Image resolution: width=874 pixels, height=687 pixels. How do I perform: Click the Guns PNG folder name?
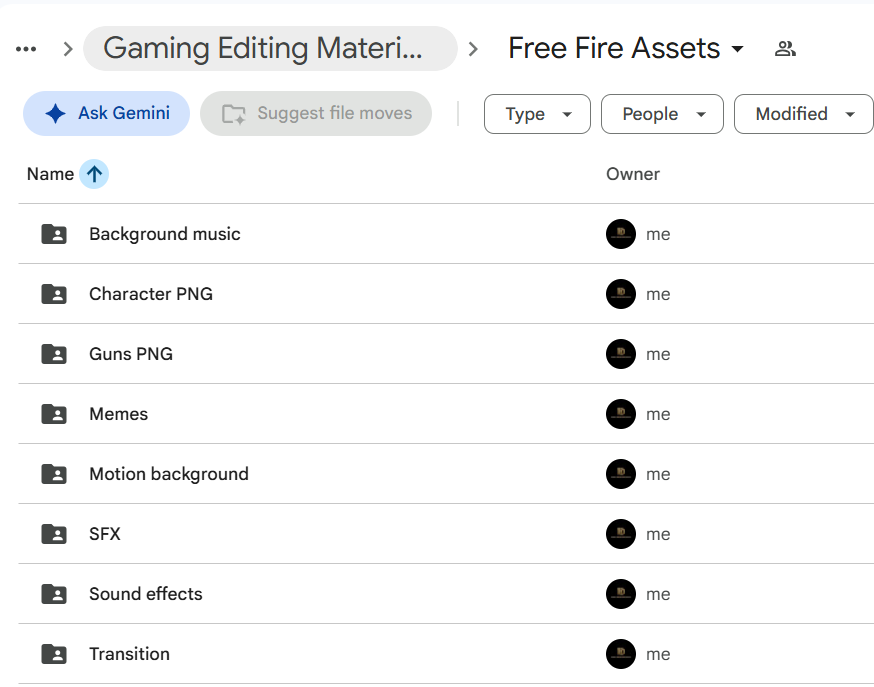[x=131, y=354]
